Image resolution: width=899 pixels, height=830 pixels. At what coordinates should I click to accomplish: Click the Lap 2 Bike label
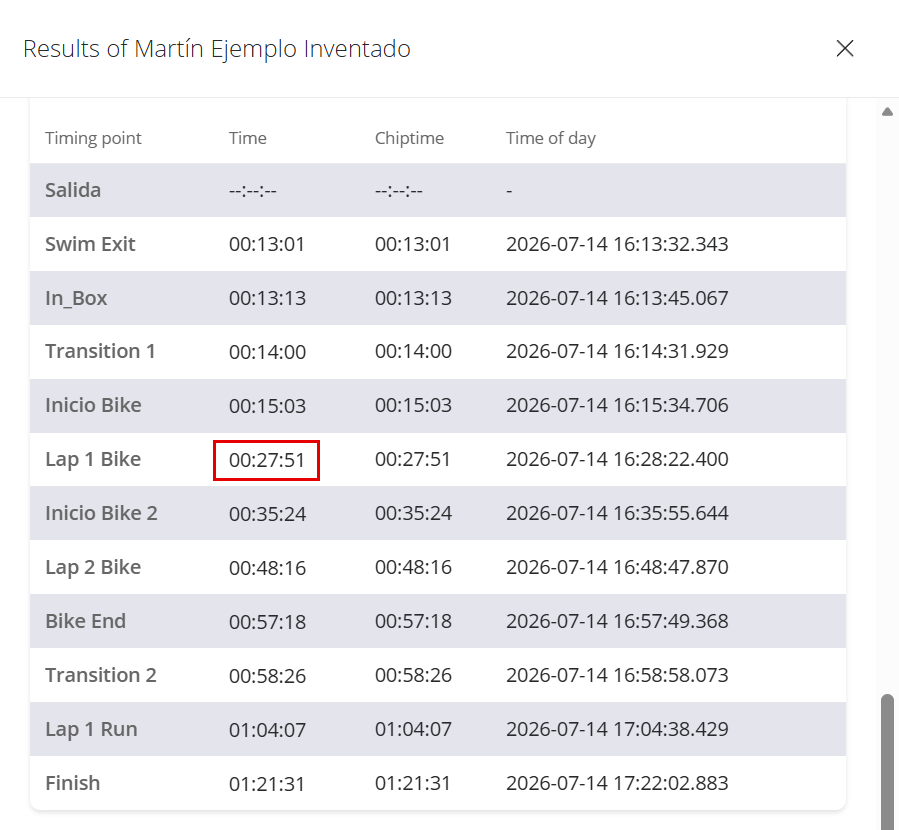[93, 567]
